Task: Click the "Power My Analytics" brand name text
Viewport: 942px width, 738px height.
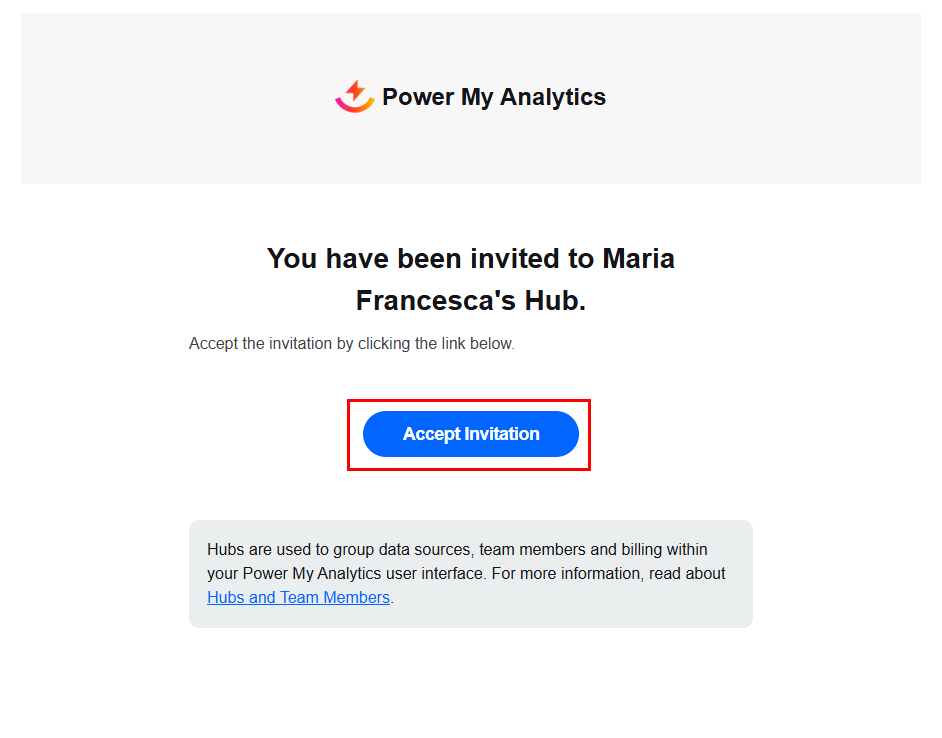Action: (494, 97)
